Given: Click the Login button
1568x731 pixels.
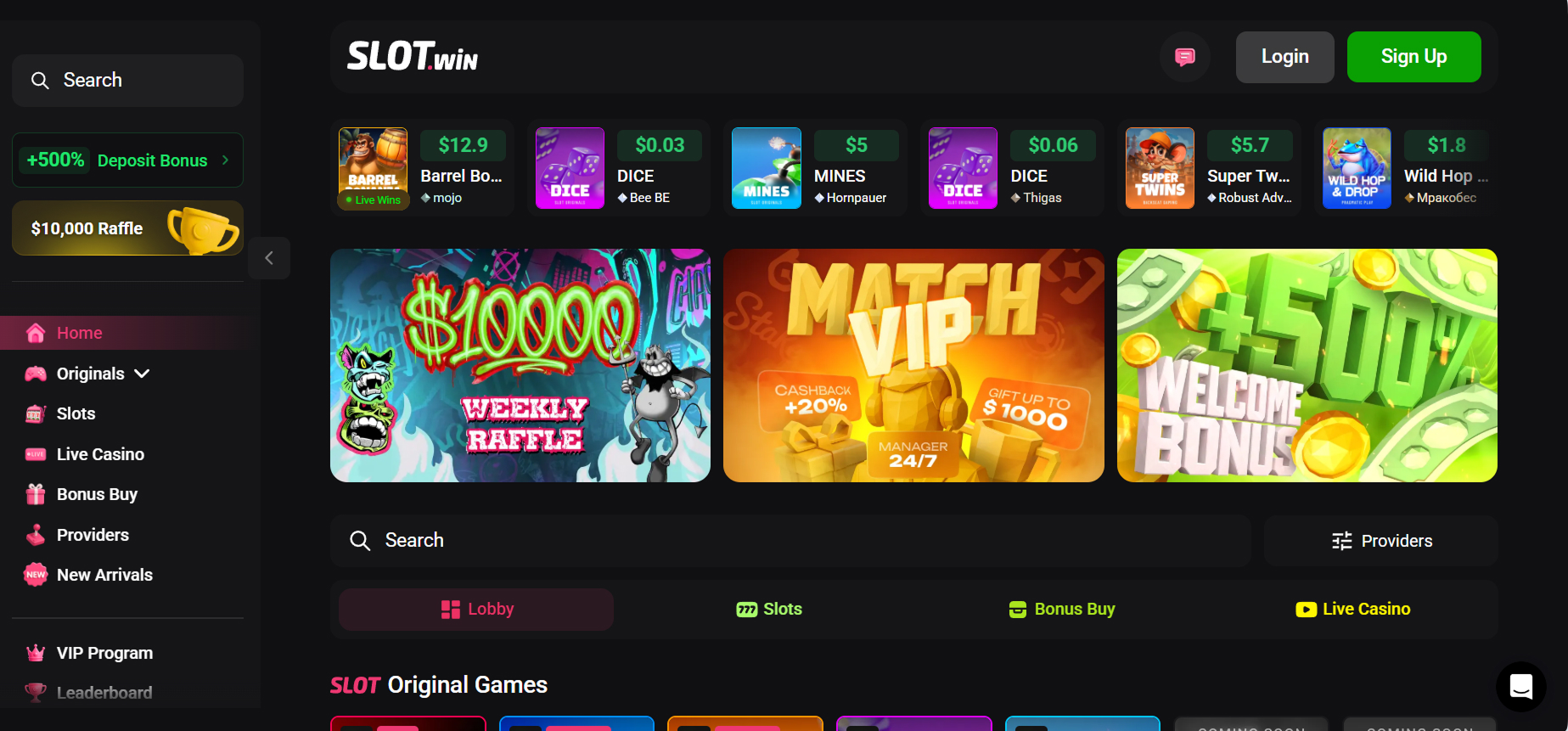Looking at the screenshot, I should tap(1285, 57).
